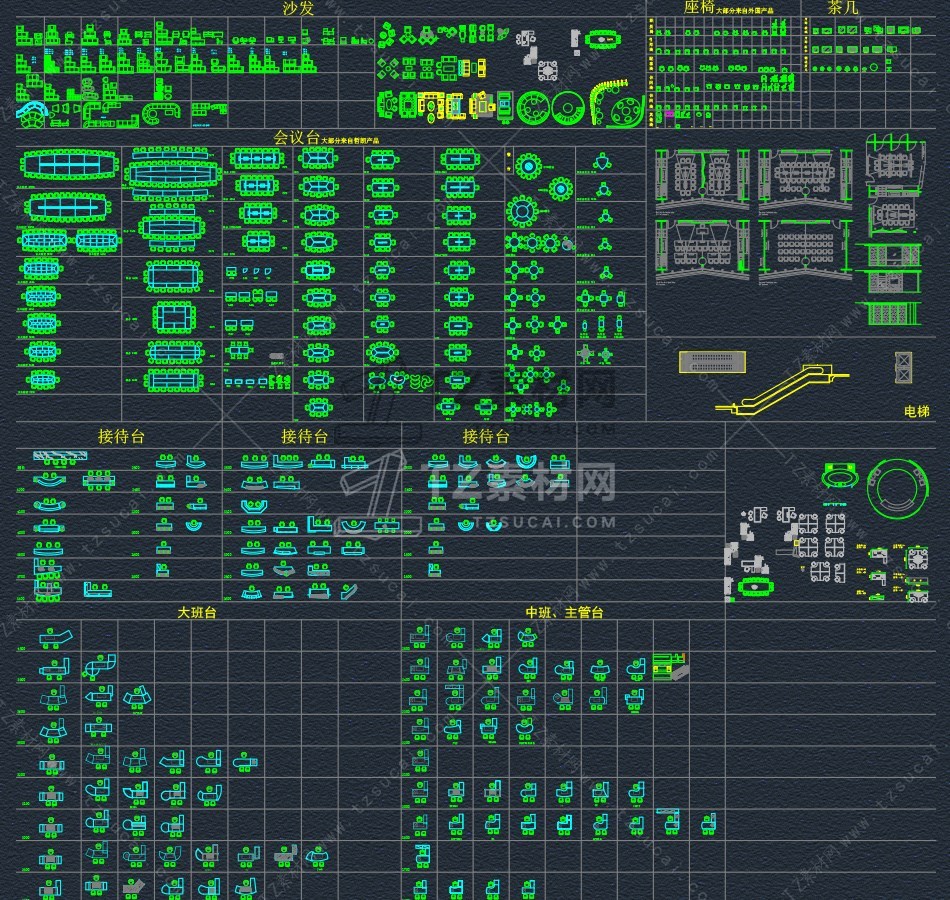
Task: Pick the magenta block in the 座椅 section
Action: coord(669,113)
